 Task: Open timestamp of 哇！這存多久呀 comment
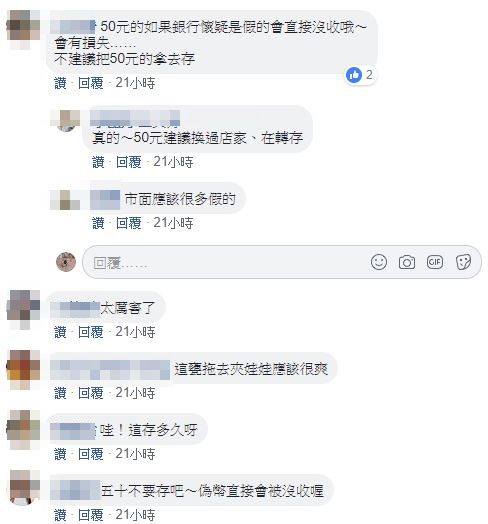click(x=135, y=454)
